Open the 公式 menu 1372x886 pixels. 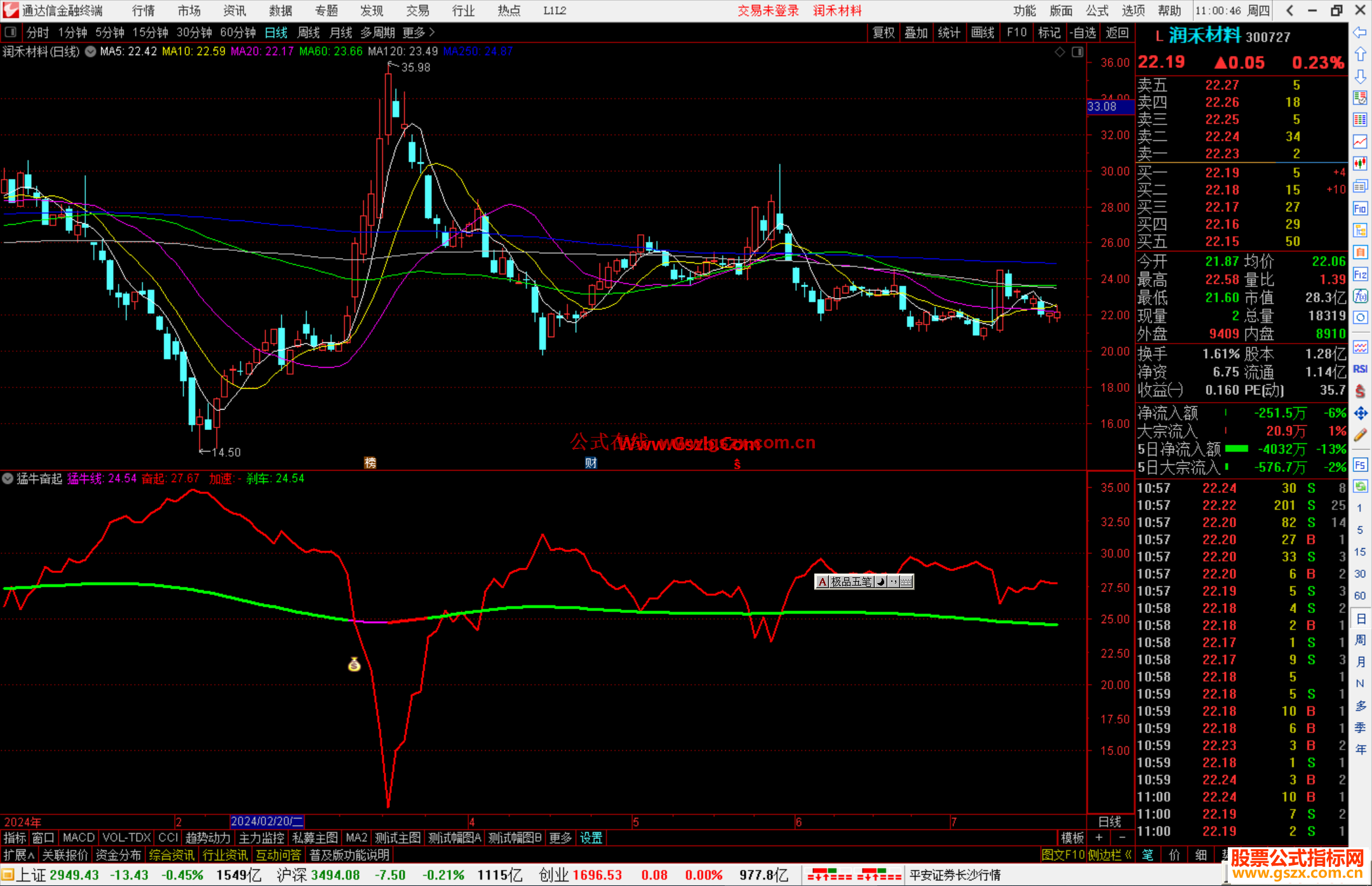point(1096,11)
